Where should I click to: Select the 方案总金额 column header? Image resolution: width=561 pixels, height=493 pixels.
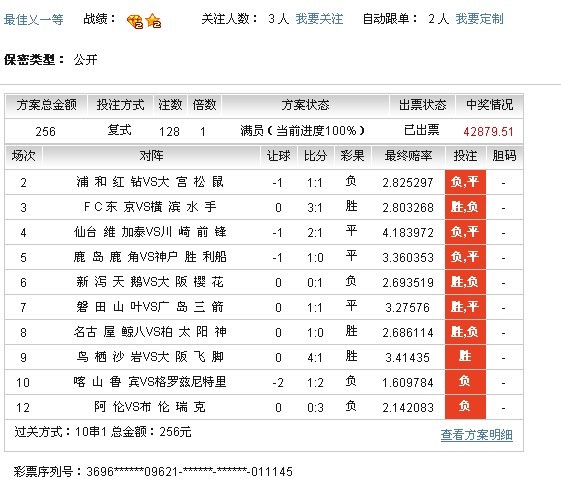[x=46, y=105]
